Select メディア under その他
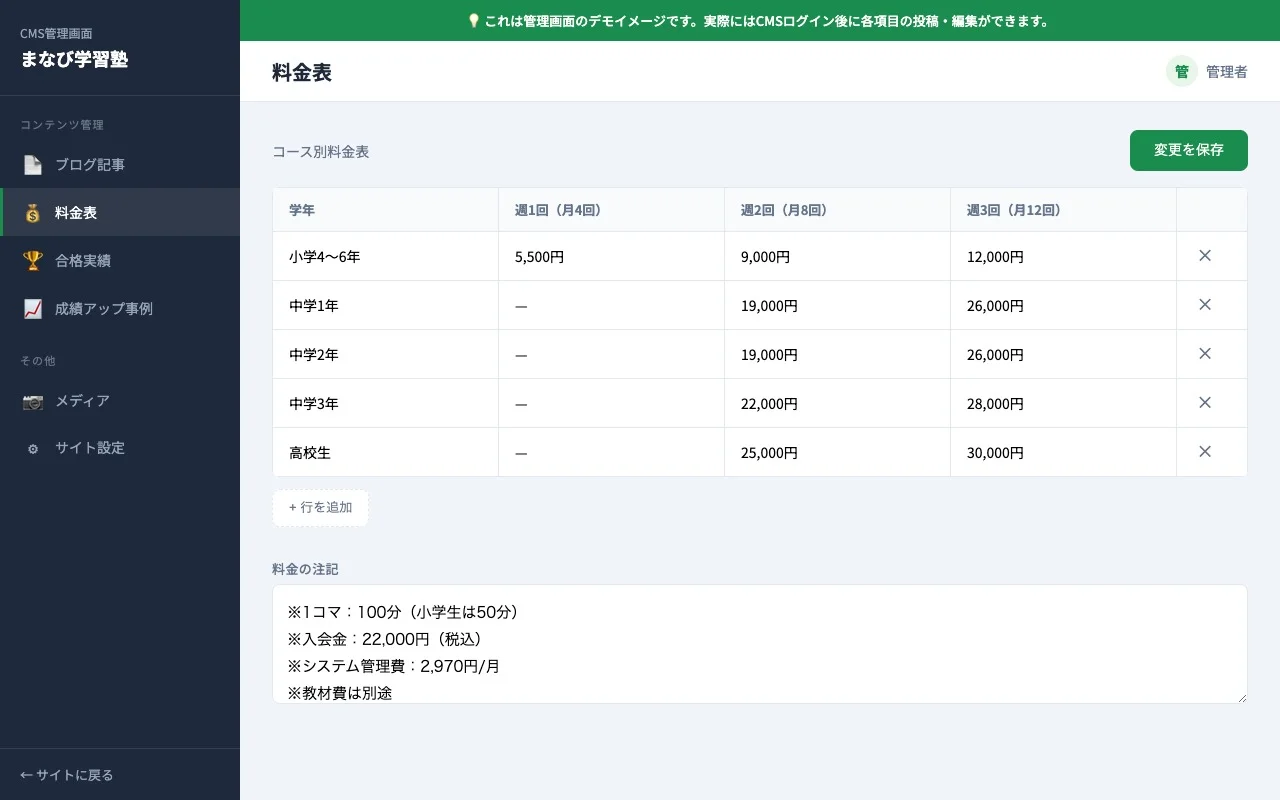 click(81, 401)
